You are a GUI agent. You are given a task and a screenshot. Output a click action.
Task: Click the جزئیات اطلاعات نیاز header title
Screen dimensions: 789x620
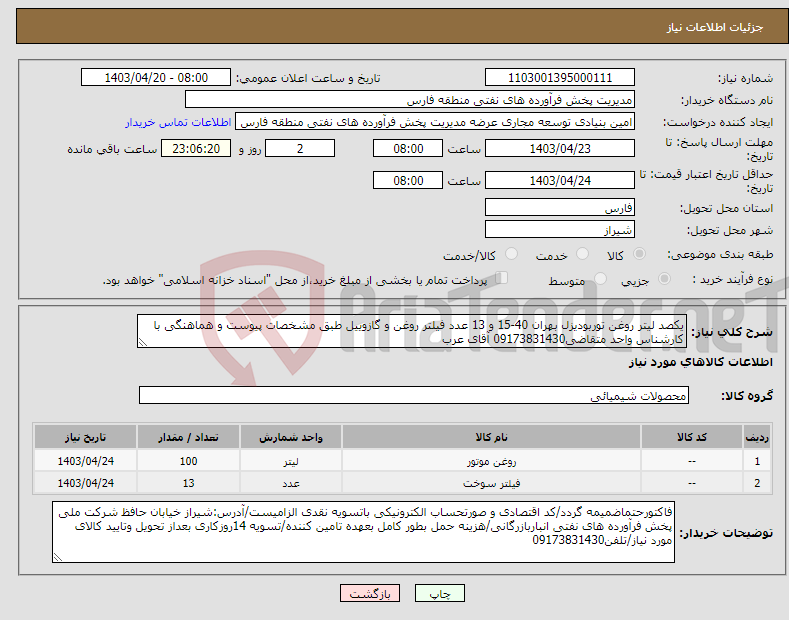coord(715,27)
